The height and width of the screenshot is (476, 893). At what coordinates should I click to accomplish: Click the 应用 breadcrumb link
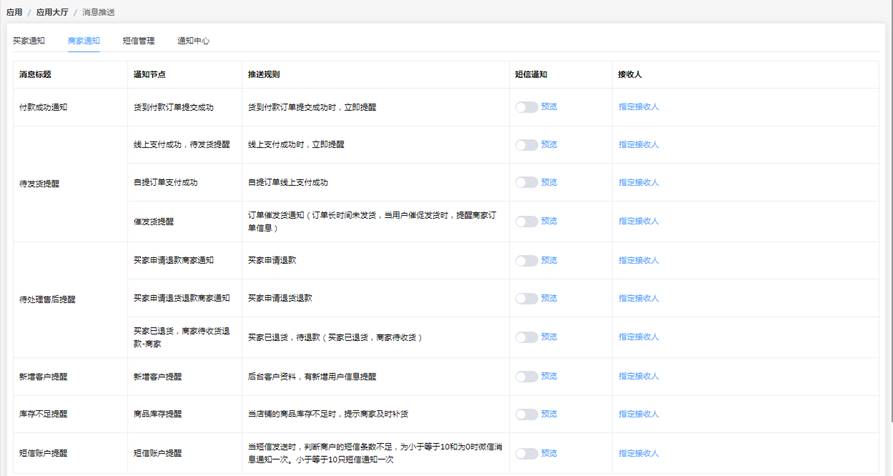[14, 12]
